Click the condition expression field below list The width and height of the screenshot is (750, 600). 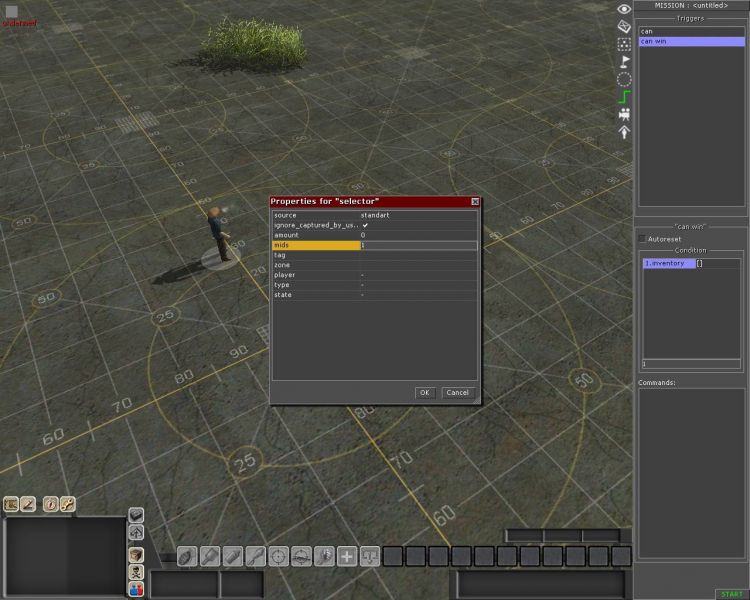pyautogui.click(x=691, y=364)
